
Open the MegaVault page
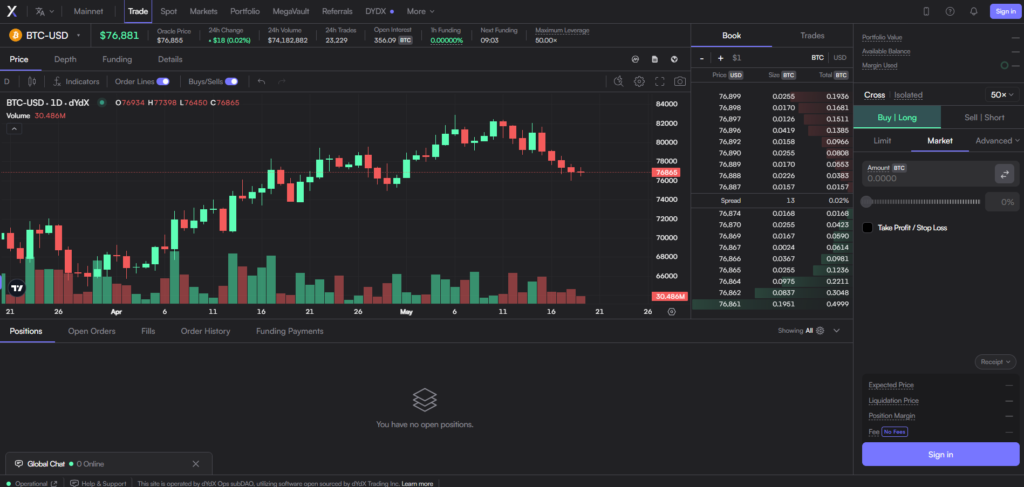291,11
